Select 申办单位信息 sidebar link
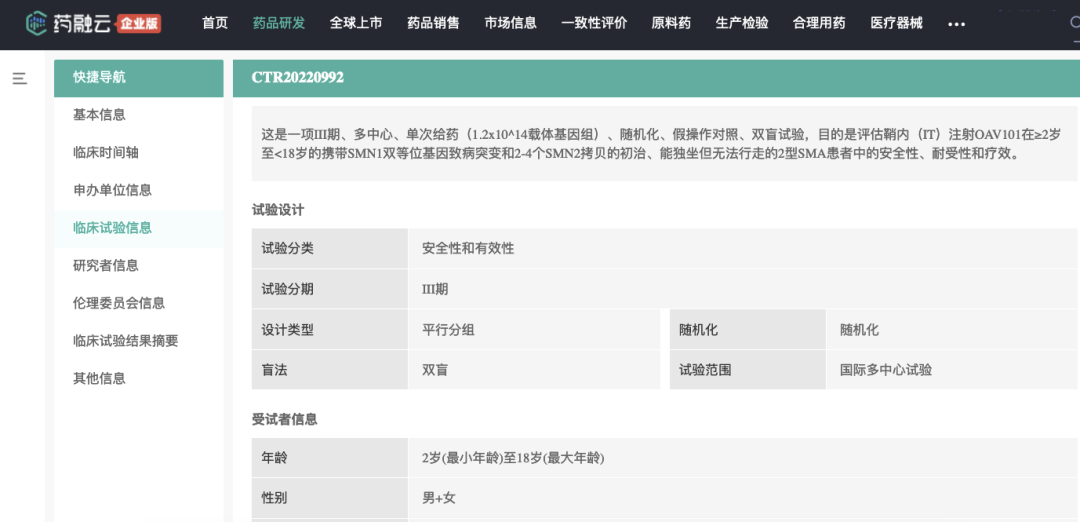 [112, 190]
